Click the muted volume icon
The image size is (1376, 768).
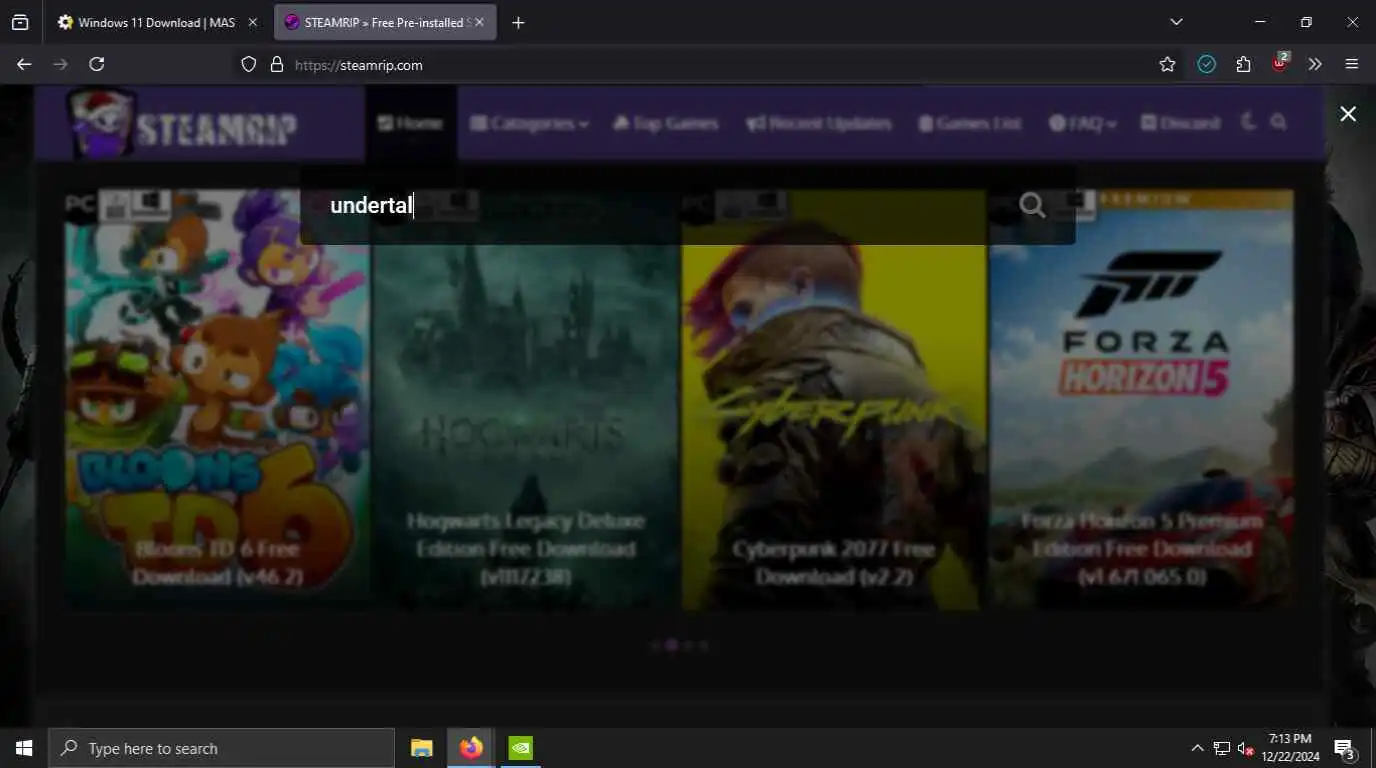[1245, 748]
